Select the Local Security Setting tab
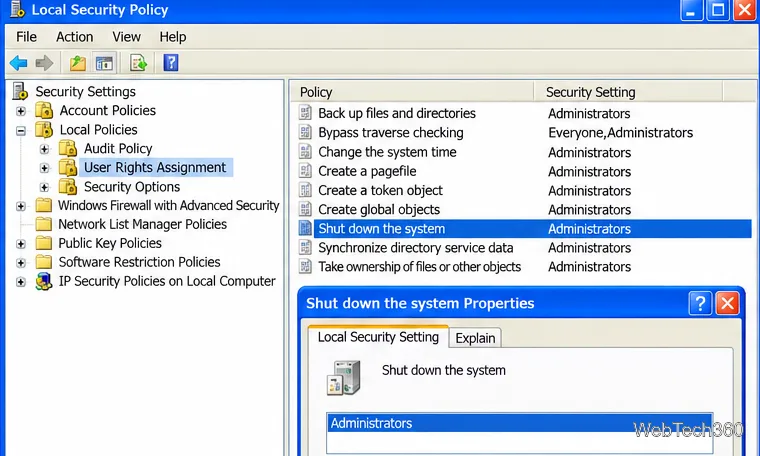760x456 pixels. [378, 337]
